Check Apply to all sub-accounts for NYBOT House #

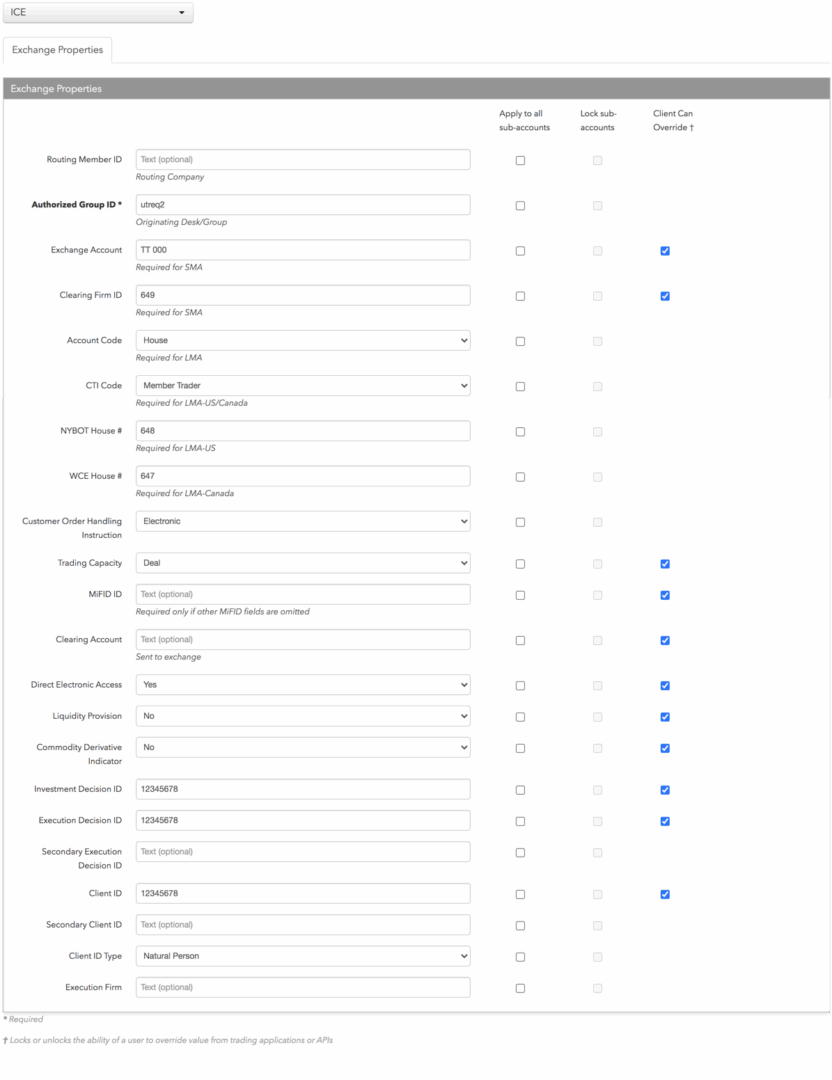521,432
